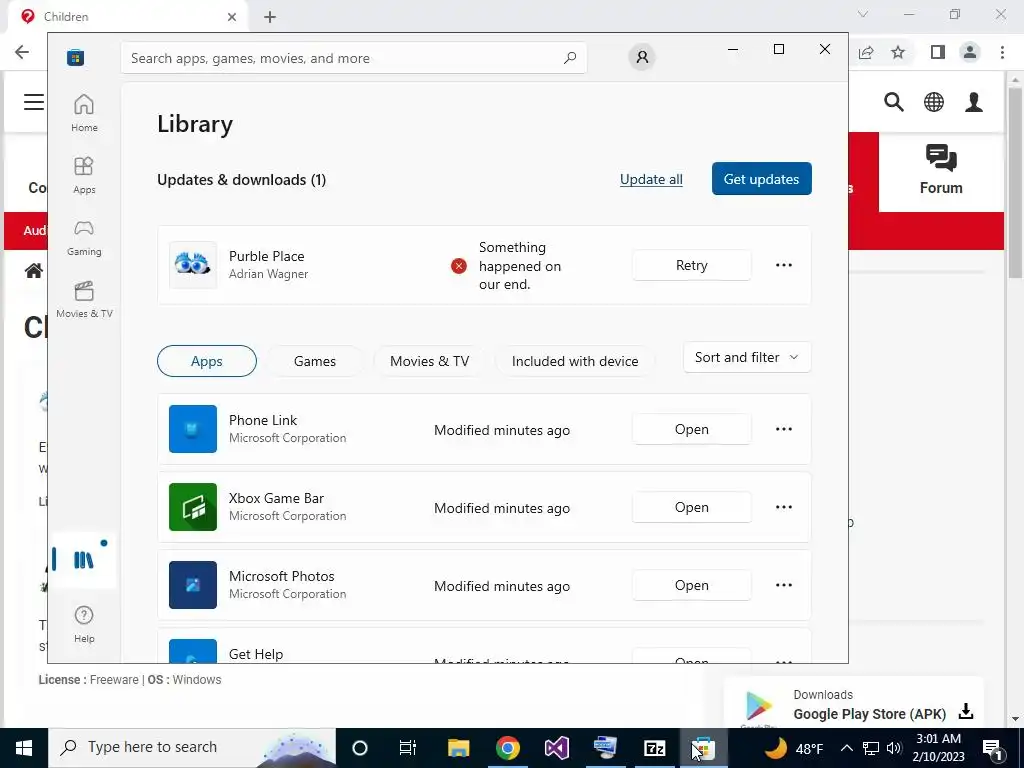
Task: Open the volume control in tray
Action: 894,748
